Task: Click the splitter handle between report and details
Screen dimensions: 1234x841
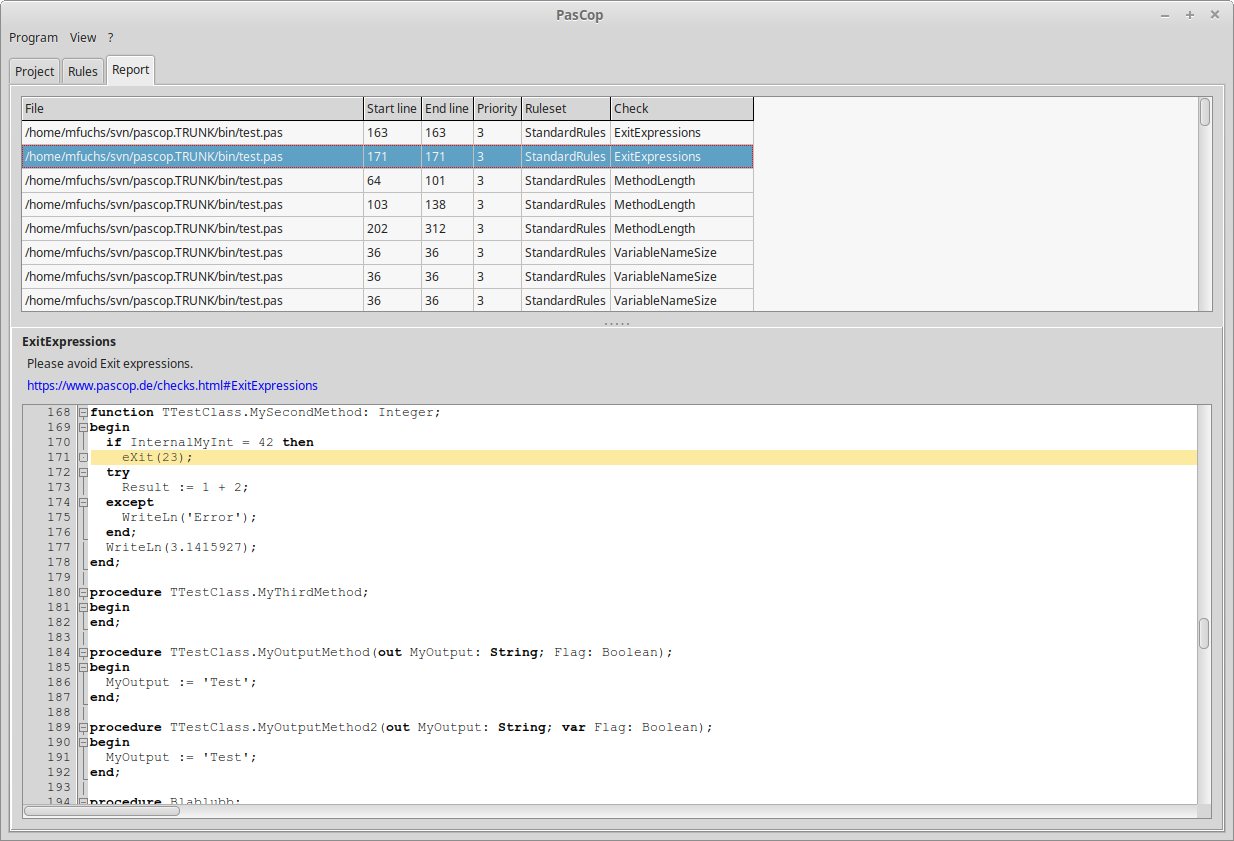Action: (617, 323)
